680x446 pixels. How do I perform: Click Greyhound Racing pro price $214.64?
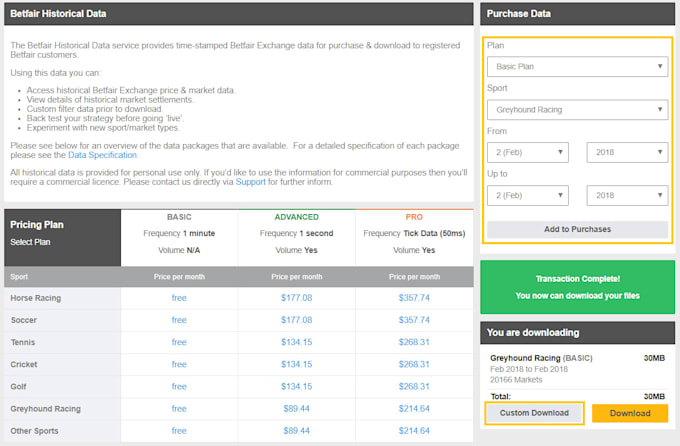(414, 409)
